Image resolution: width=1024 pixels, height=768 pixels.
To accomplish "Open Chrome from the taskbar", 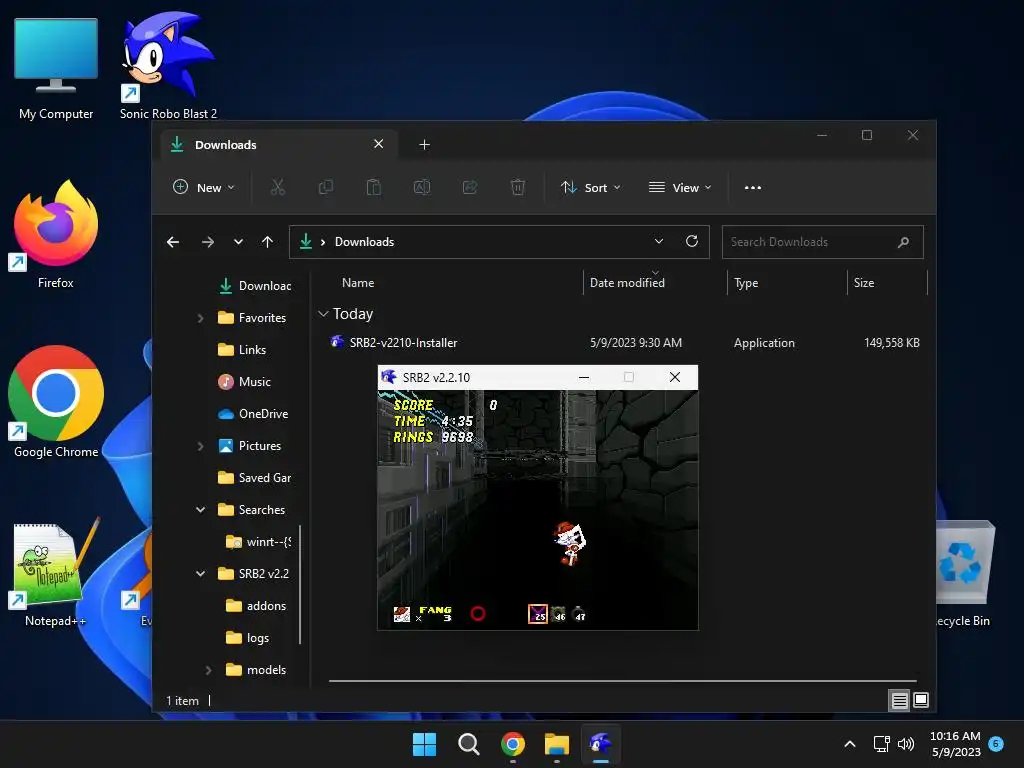I will [513, 744].
